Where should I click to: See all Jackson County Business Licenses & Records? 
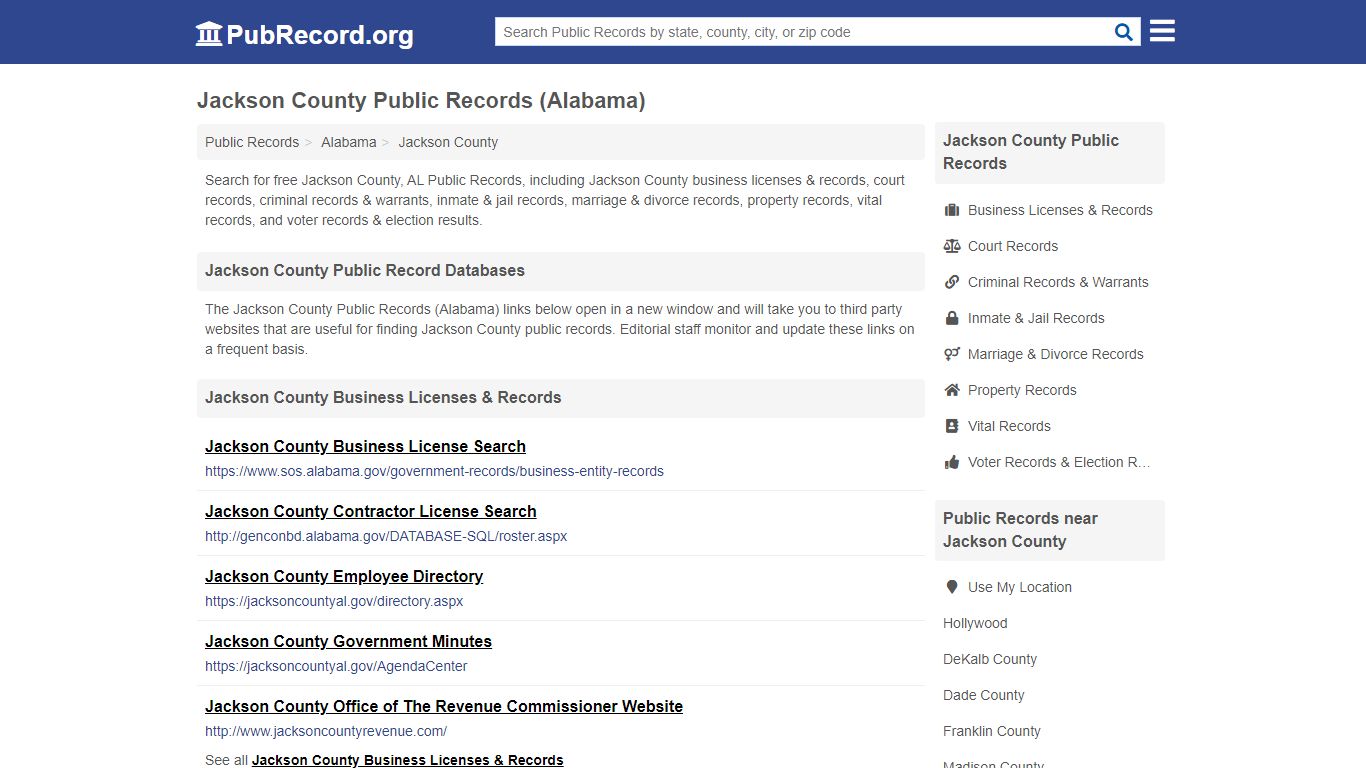[408, 760]
